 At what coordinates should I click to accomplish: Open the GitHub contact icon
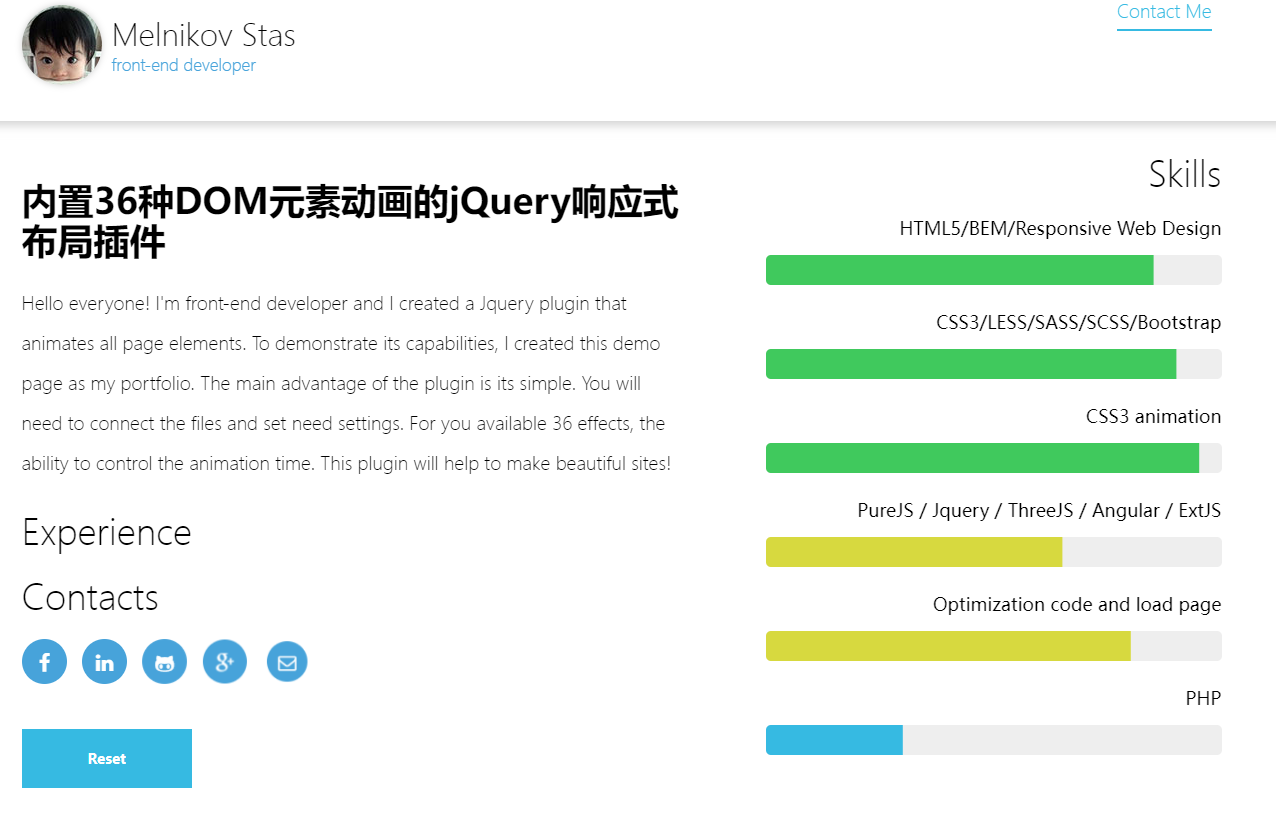[x=164, y=662]
